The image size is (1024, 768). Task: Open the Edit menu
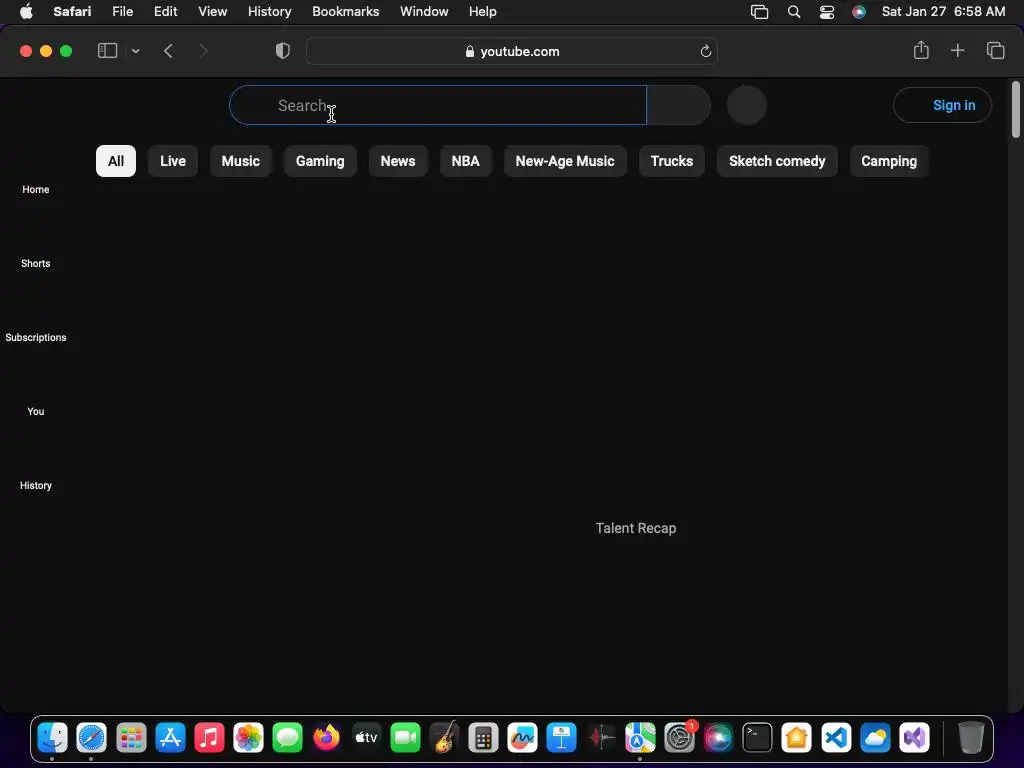tap(165, 12)
